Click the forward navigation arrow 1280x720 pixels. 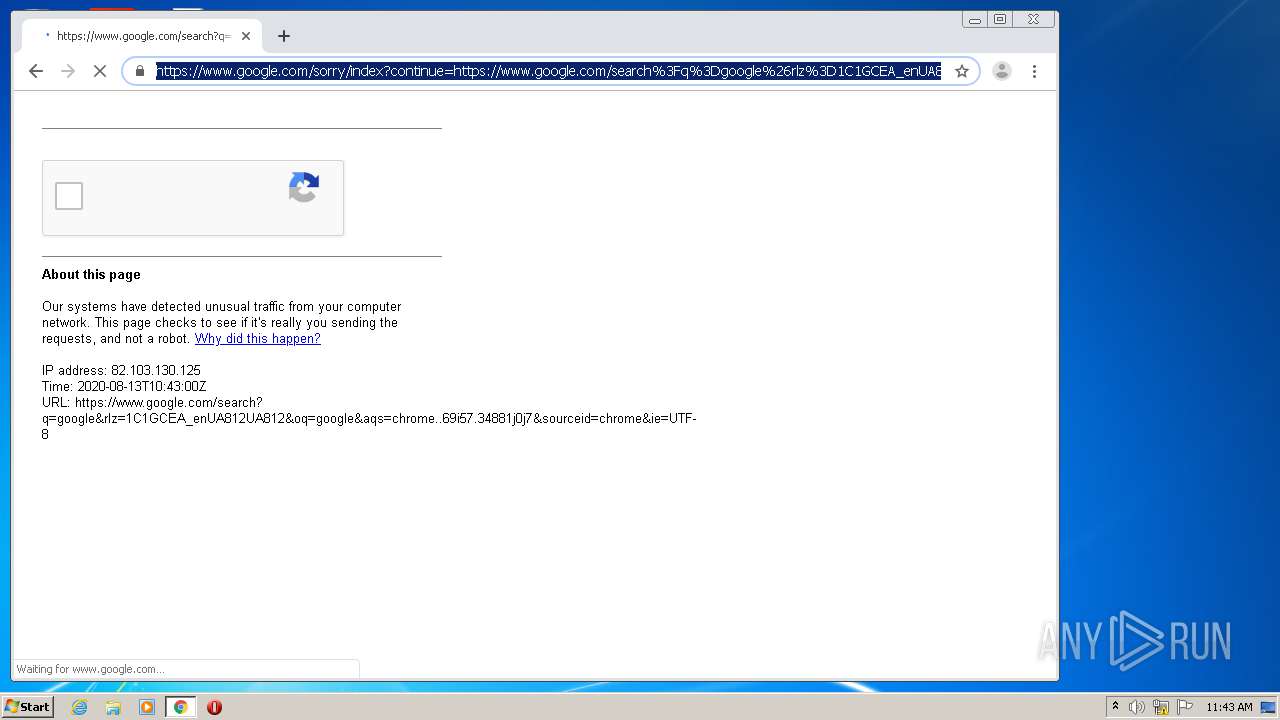coord(68,71)
